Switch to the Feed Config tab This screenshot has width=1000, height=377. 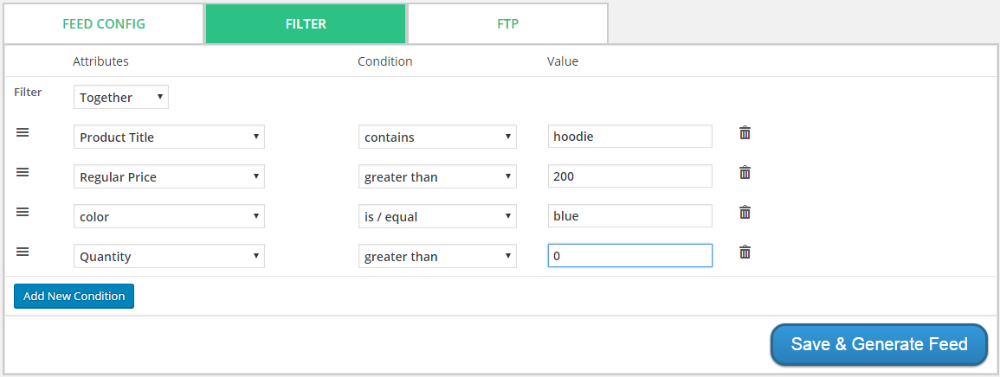pyautogui.click(x=104, y=24)
